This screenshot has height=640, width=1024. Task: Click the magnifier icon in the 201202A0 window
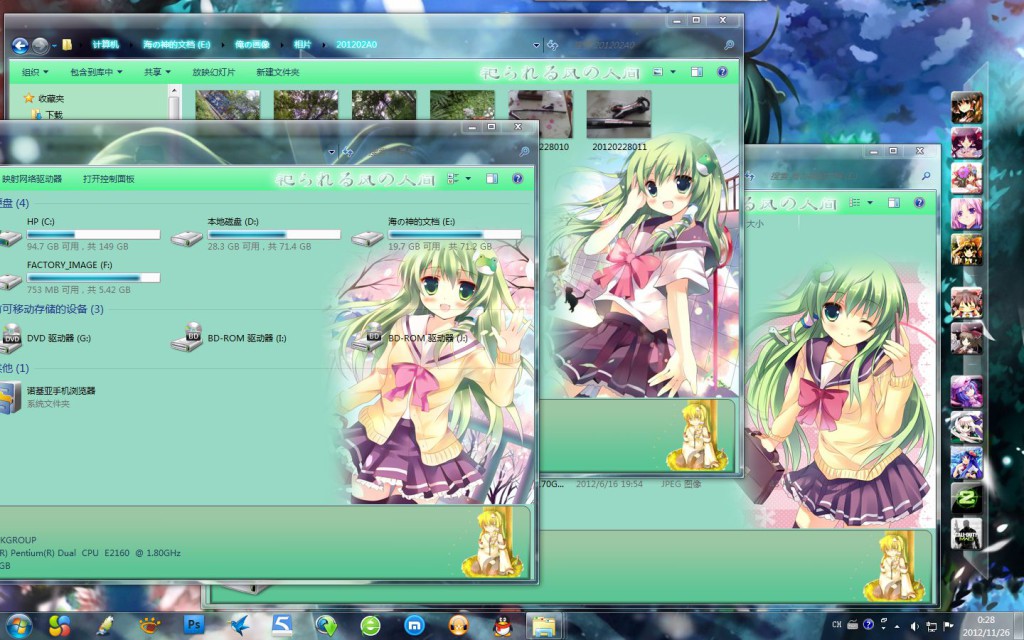click(729, 45)
